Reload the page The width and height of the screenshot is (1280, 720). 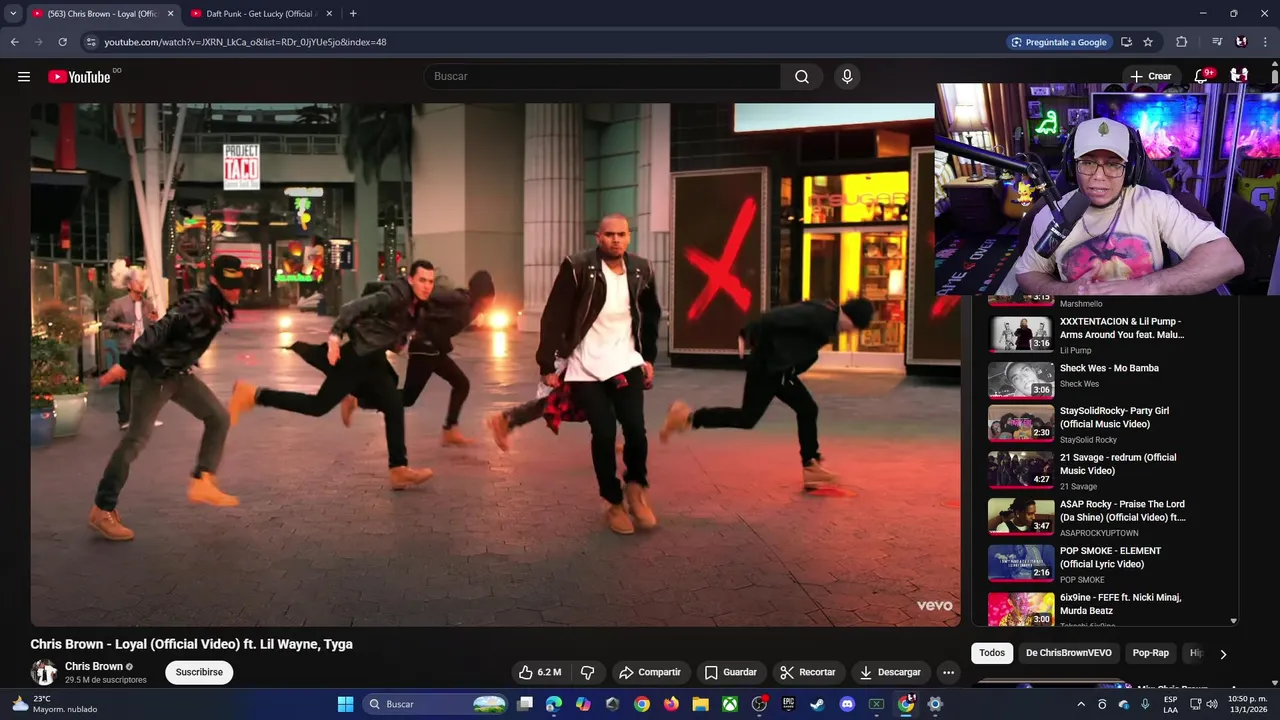62,42
